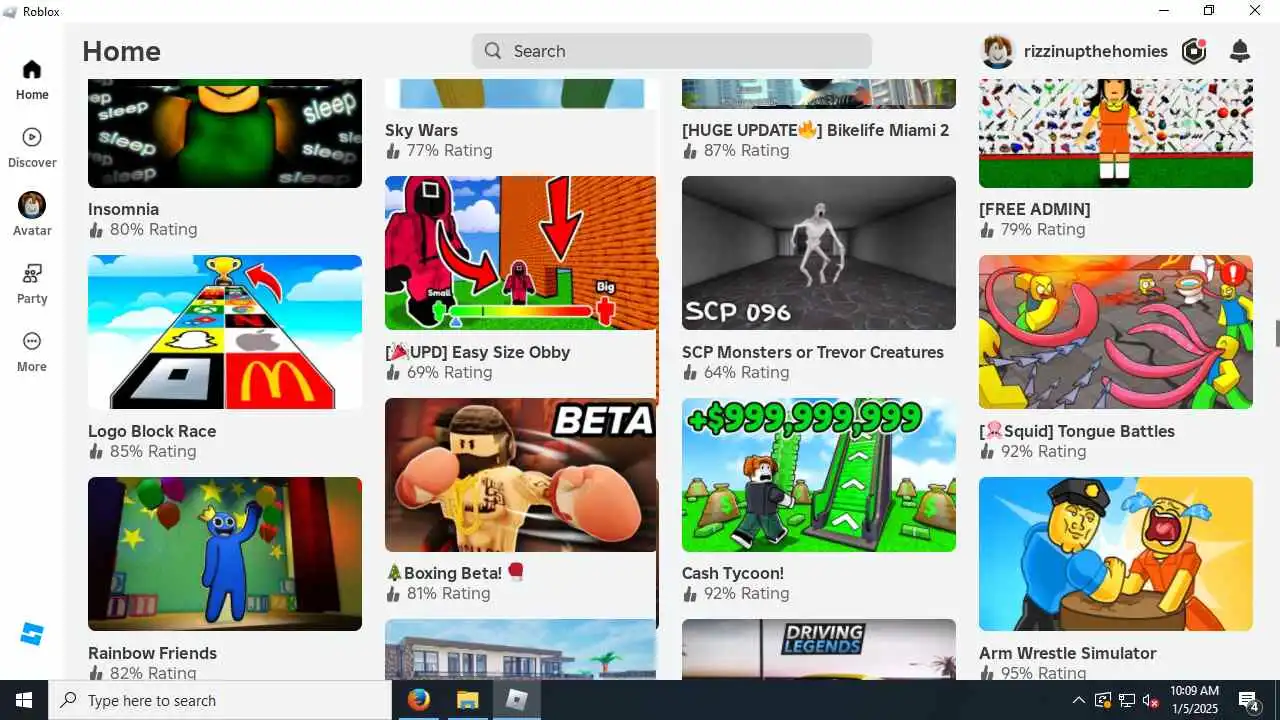Image resolution: width=1280 pixels, height=720 pixels.
Task: Click the thumbs-up icon beside Insomnia rating
Action: tap(96, 230)
